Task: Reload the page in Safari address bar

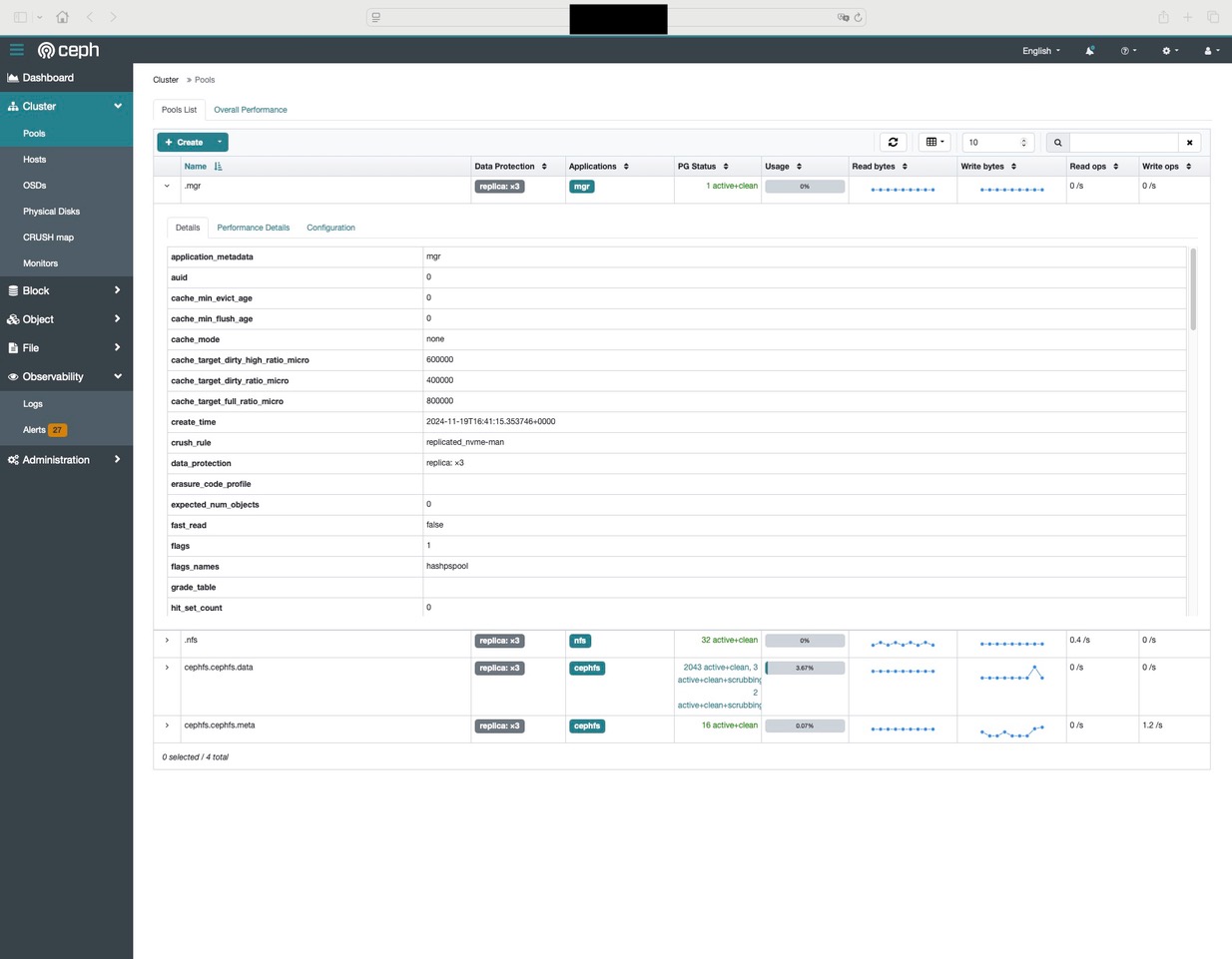Action: (858, 17)
